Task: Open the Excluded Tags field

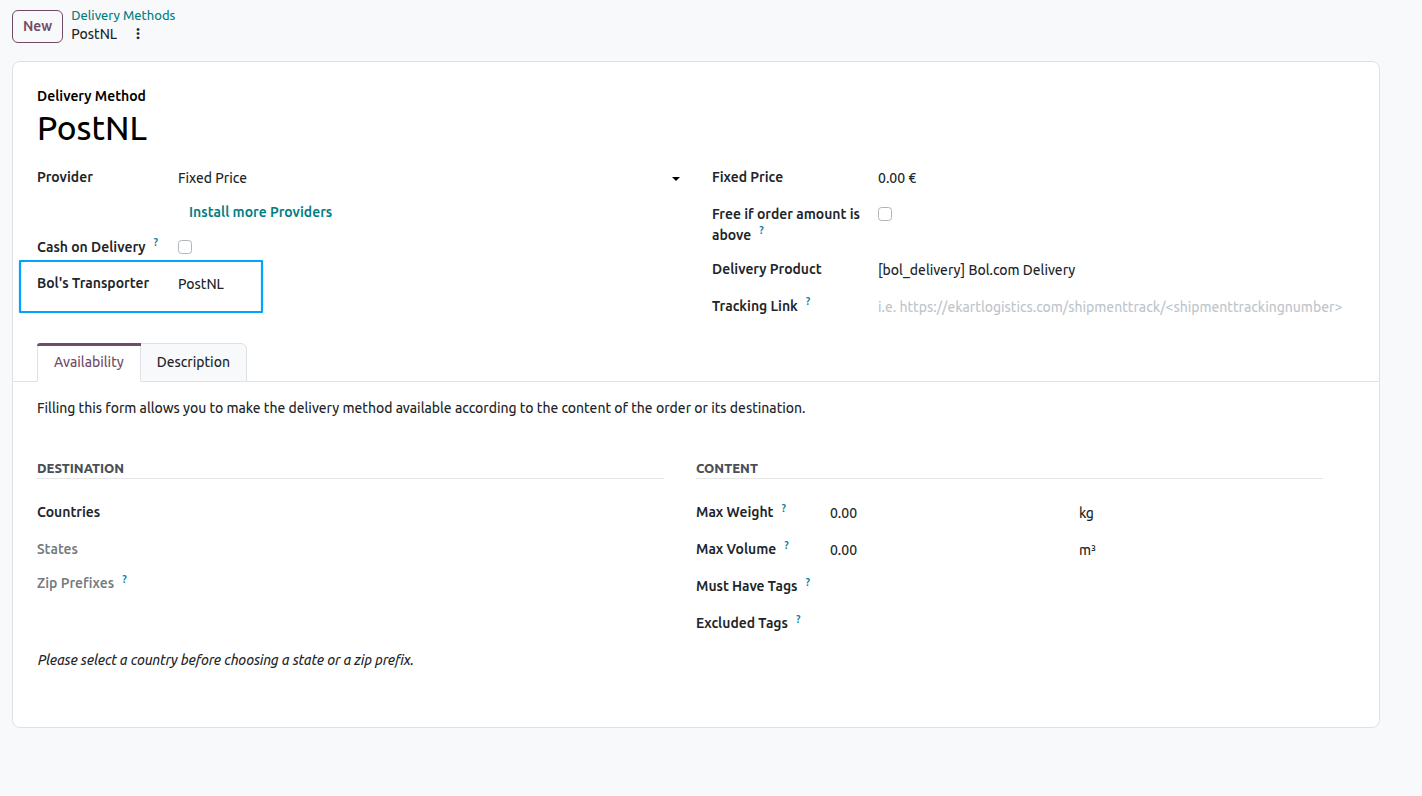Action: pyautogui.click(x=1075, y=623)
